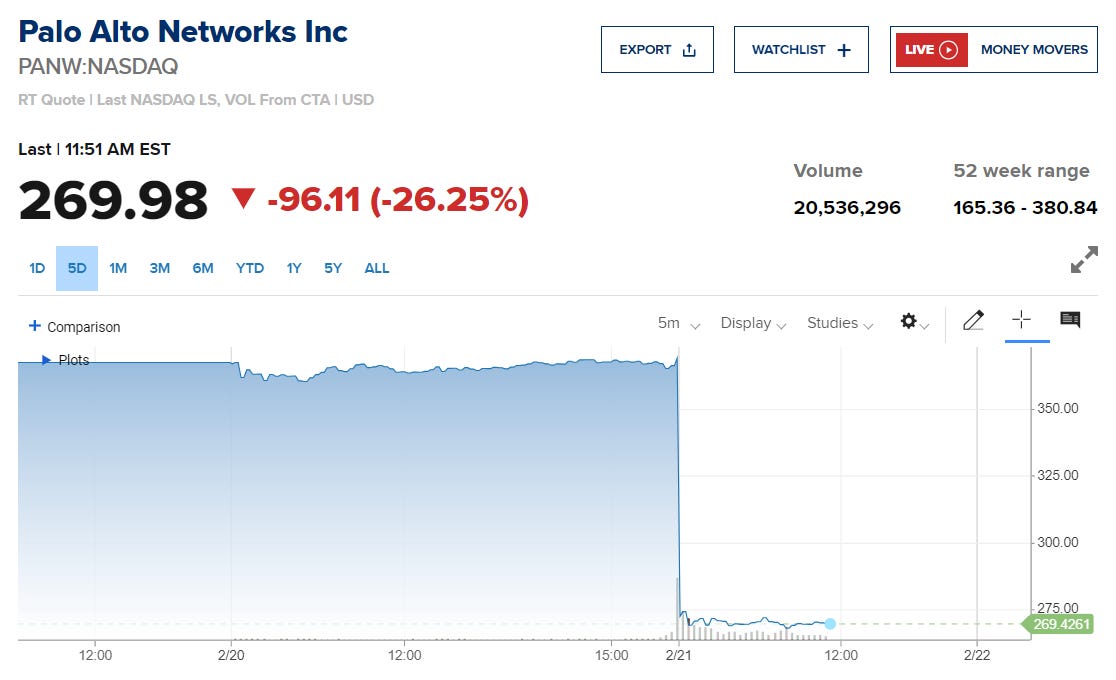Open Money Movers live link
This screenshot has height=680, width=1116.
click(1033, 50)
